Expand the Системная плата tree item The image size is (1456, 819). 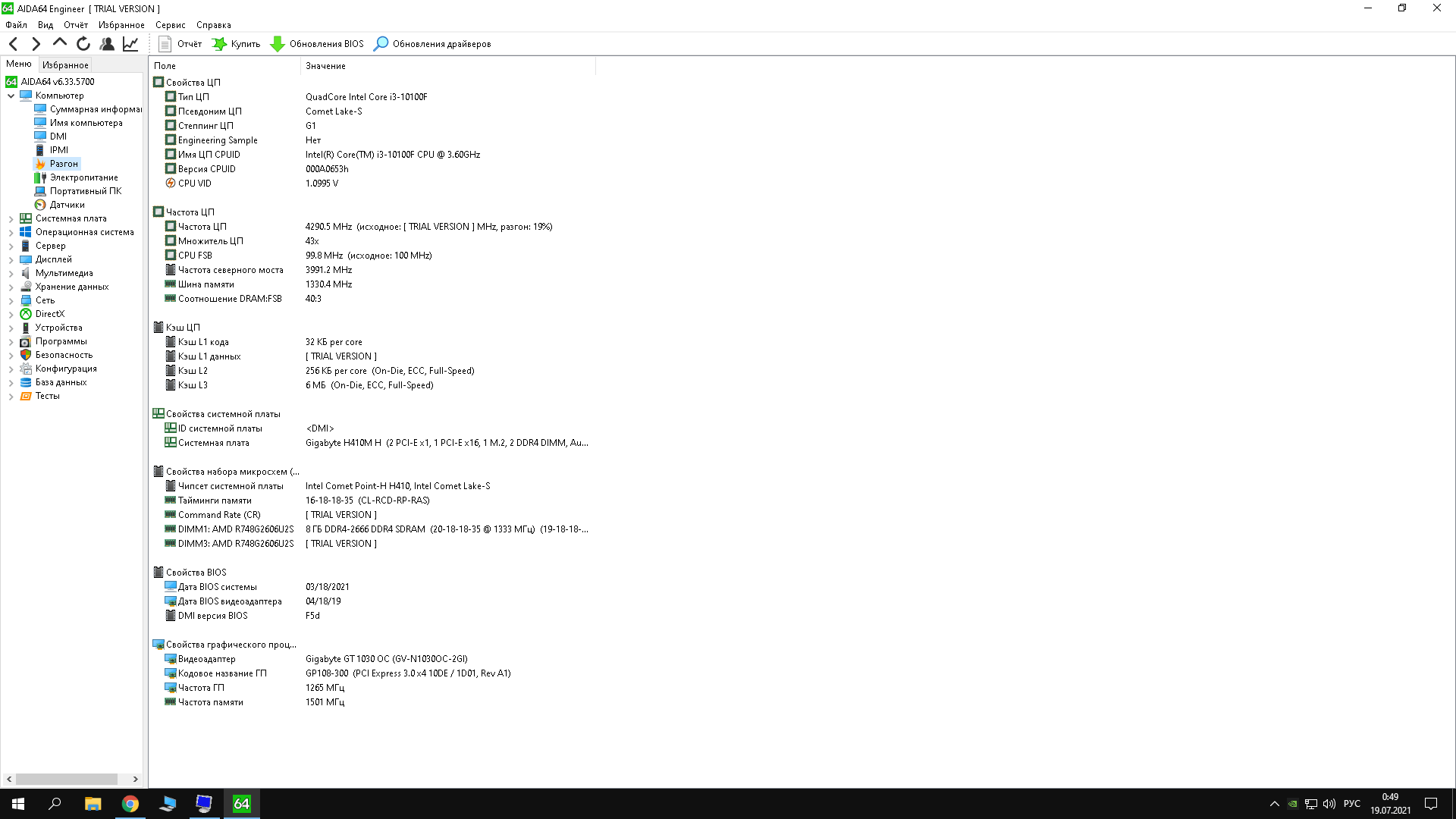(10, 218)
